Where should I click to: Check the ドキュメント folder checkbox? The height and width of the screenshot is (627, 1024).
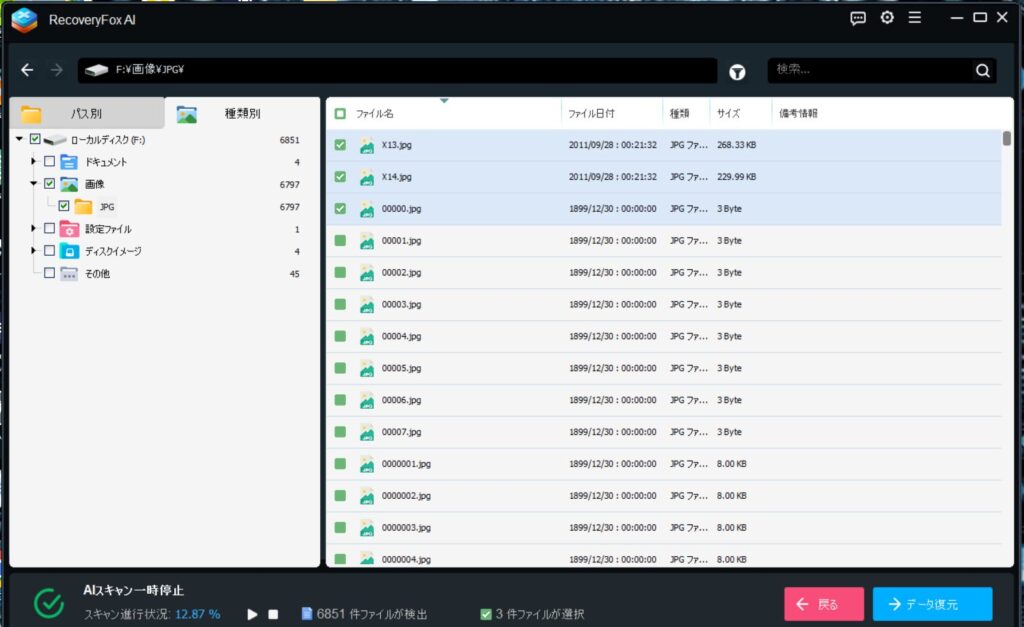coord(49,161)
